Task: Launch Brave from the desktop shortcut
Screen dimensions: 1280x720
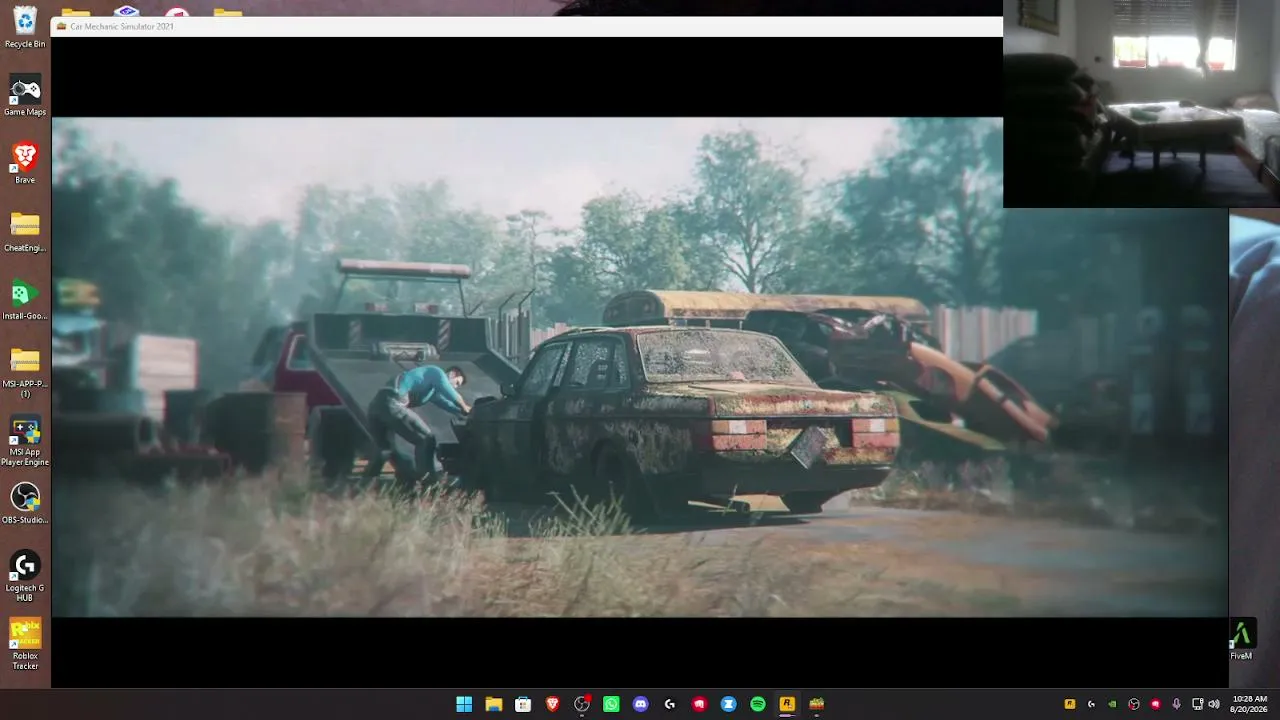Action: [25, 163]
